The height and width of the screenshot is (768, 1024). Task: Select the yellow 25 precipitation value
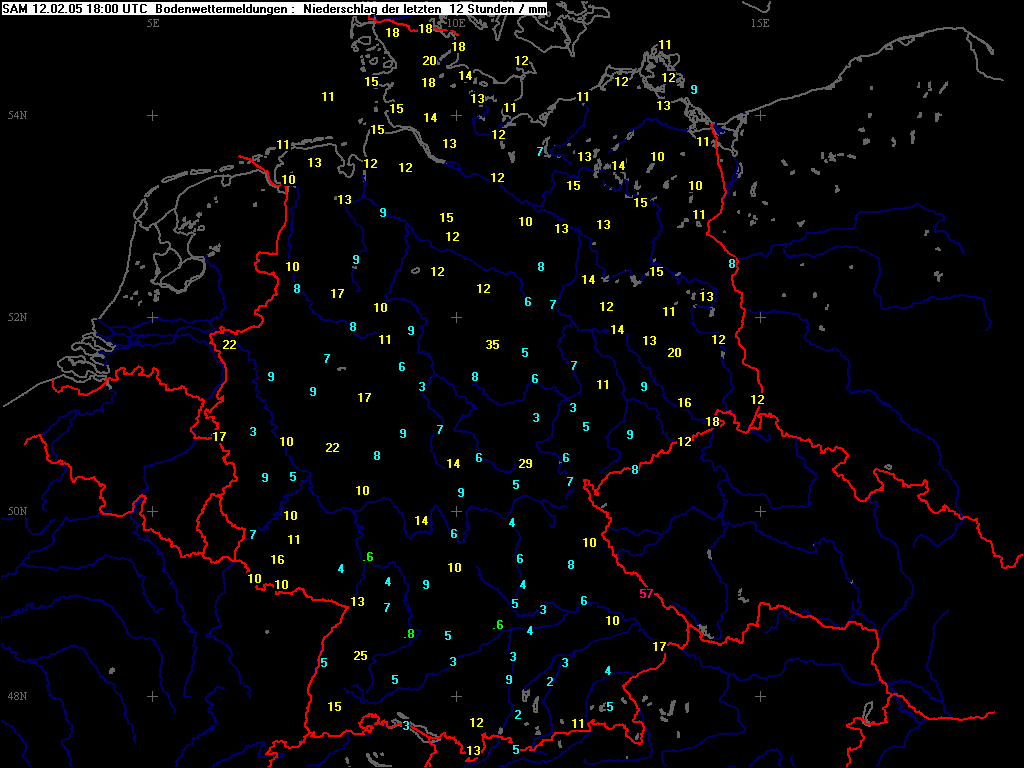pos(360,656)
